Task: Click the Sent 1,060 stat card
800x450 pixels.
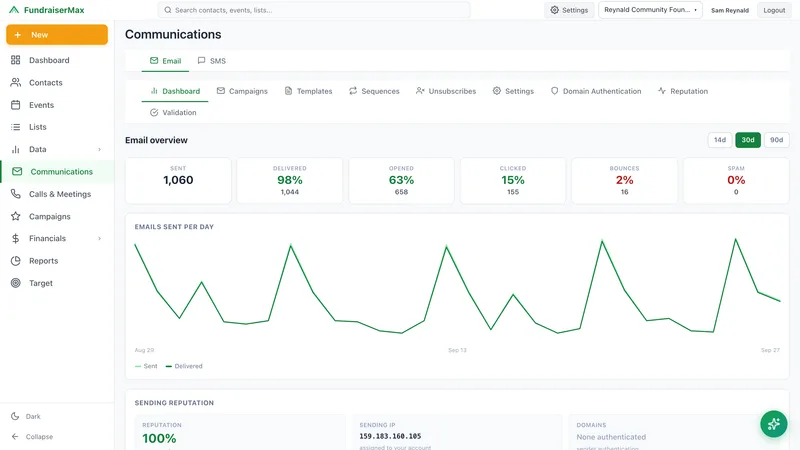Action: (x=178, y=181)
